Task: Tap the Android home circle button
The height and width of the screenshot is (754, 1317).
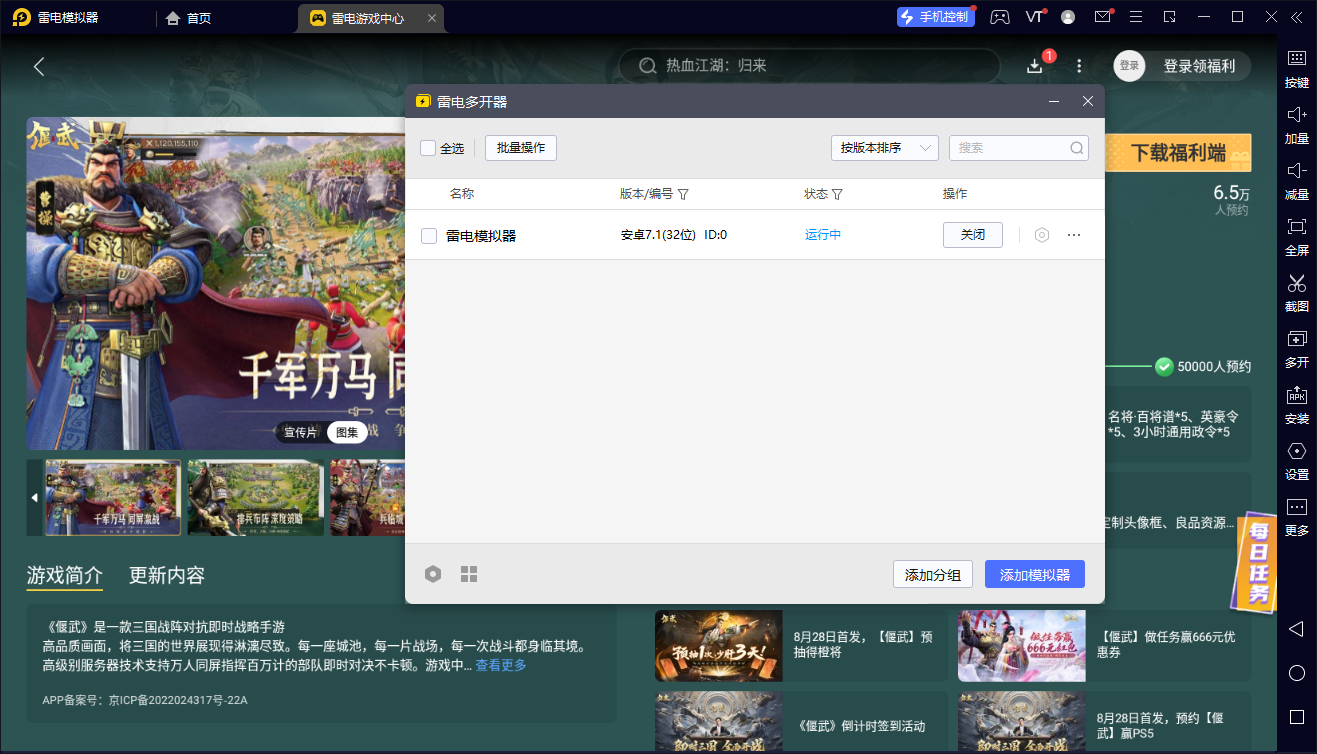Action: [1296, 673]
